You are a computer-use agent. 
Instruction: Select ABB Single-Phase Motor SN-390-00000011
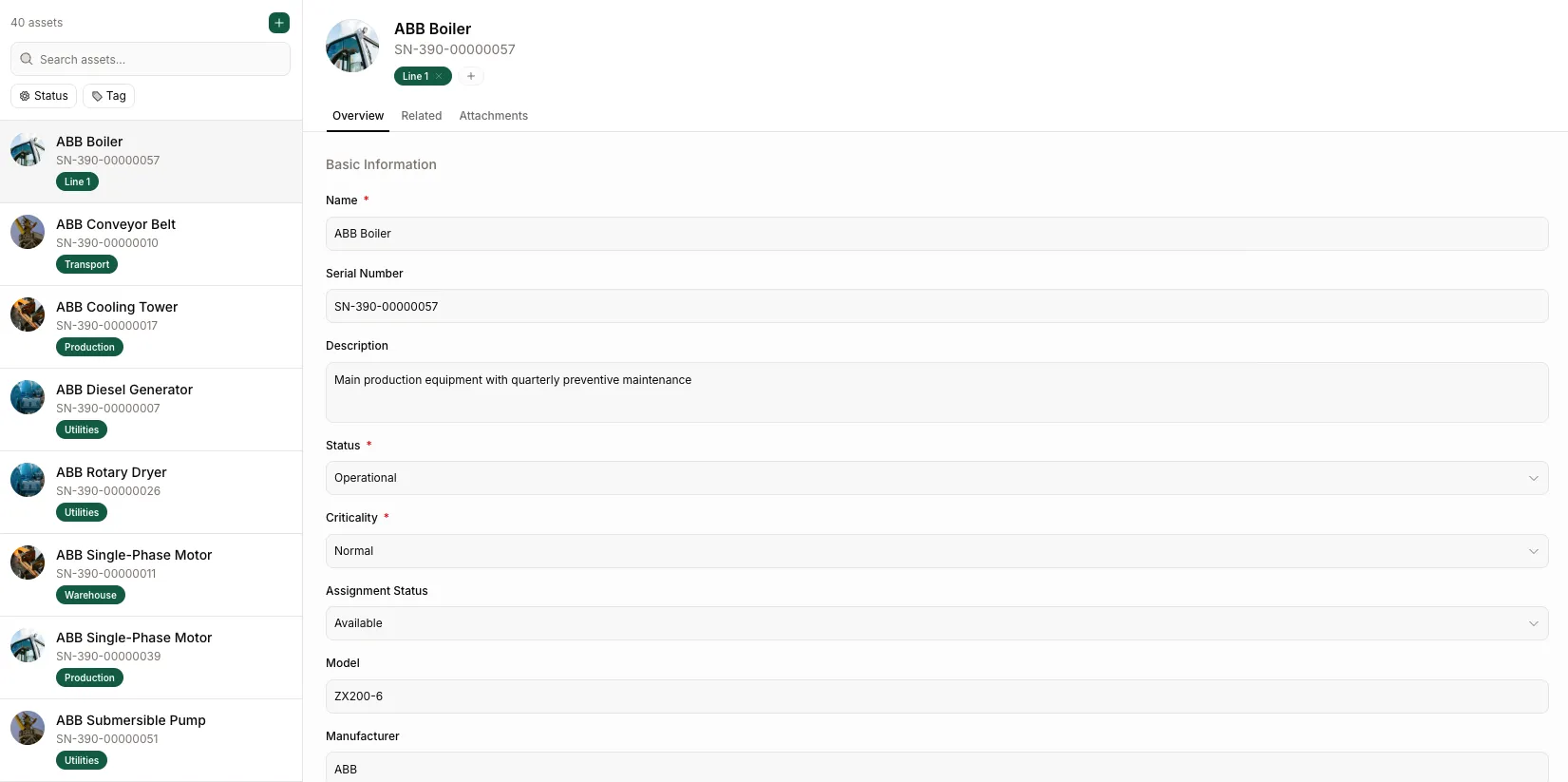point(151,575)
